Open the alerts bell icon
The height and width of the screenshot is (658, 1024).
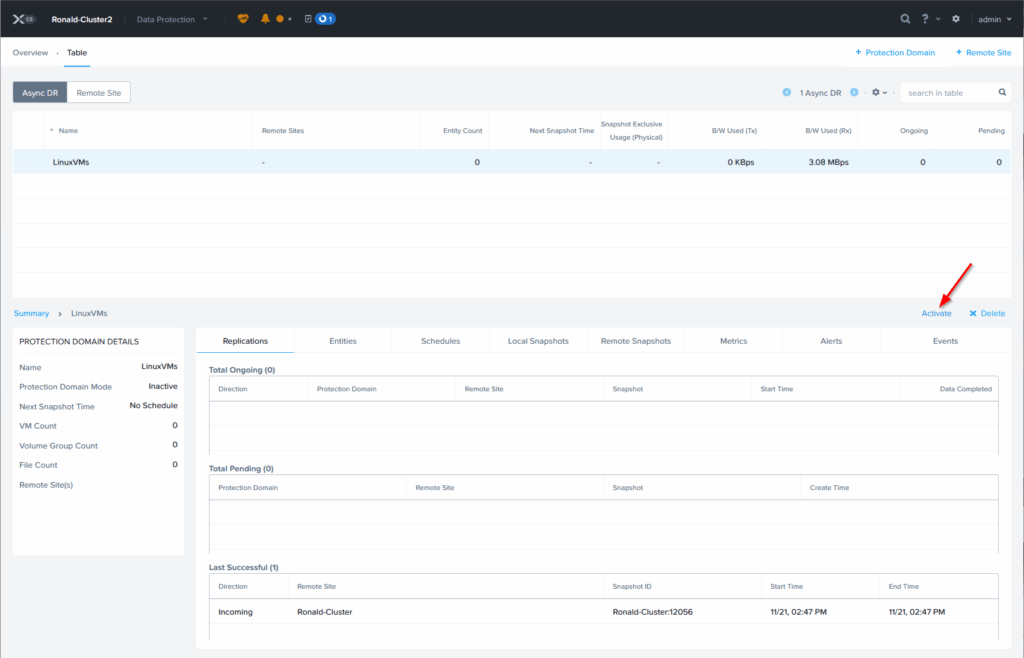point(266,18)
